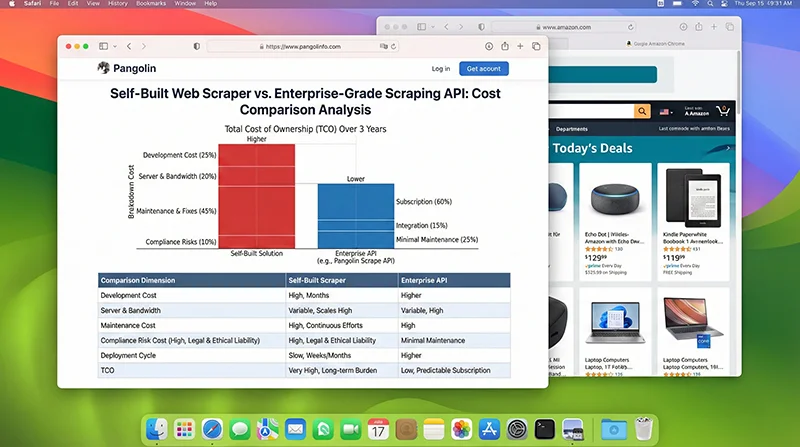
Task: Click the Get account button
Action: coord(483,68)
